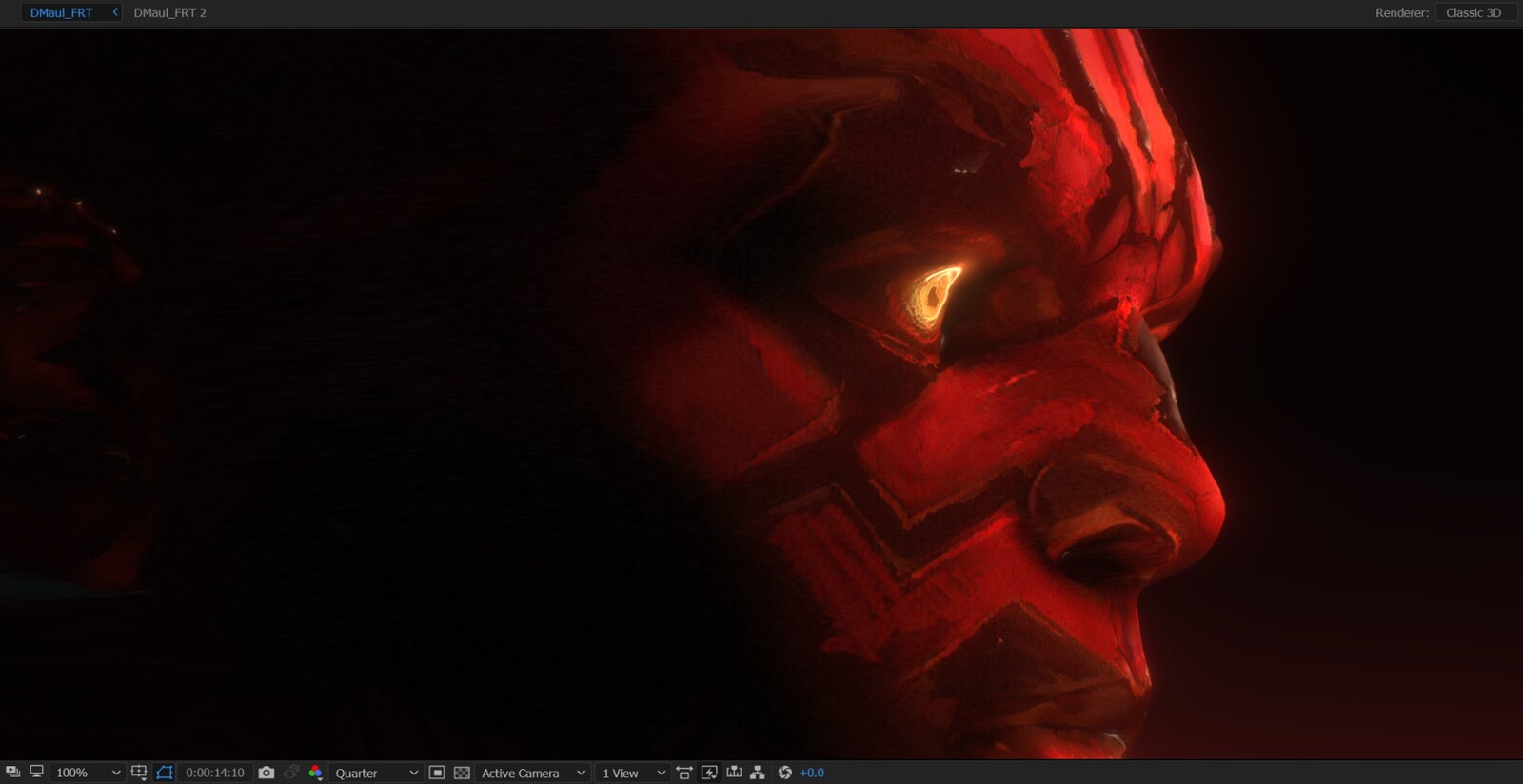Open the Active Camera view dropdown
The height and width of the screenshot is (784, 1523).
tap(533, 773)
